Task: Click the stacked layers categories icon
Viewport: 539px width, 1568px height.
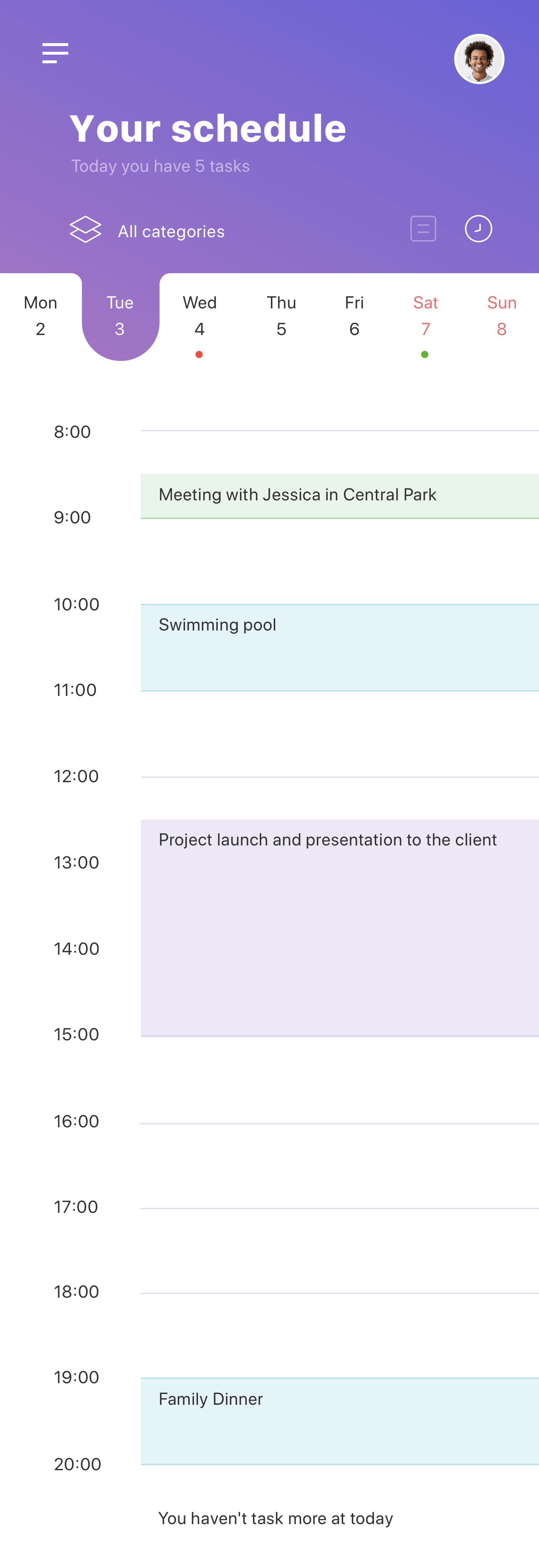Action: [85, 229]
